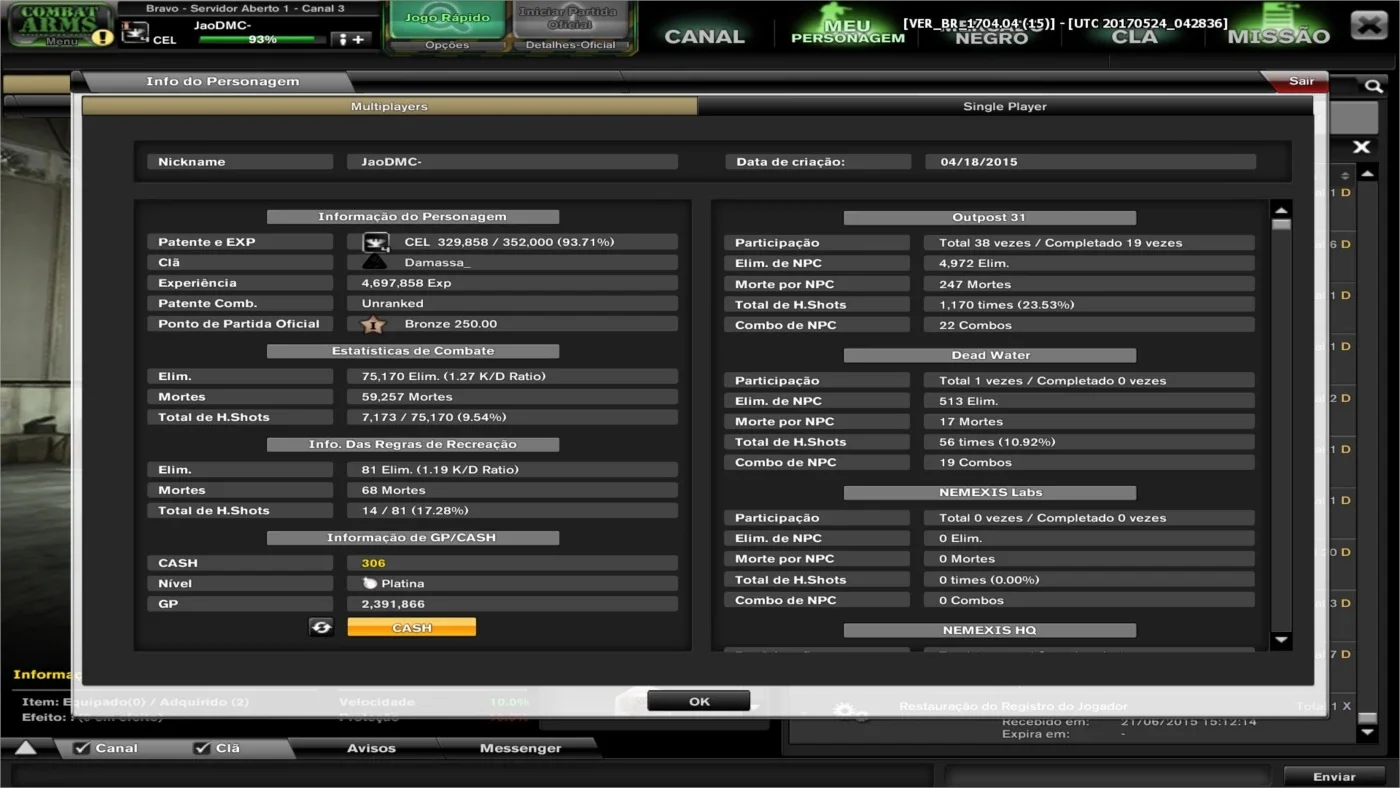The height and width of the screenshot is (788, 1400).
Task: Click the Platina level icon
Action: (369, 583)
